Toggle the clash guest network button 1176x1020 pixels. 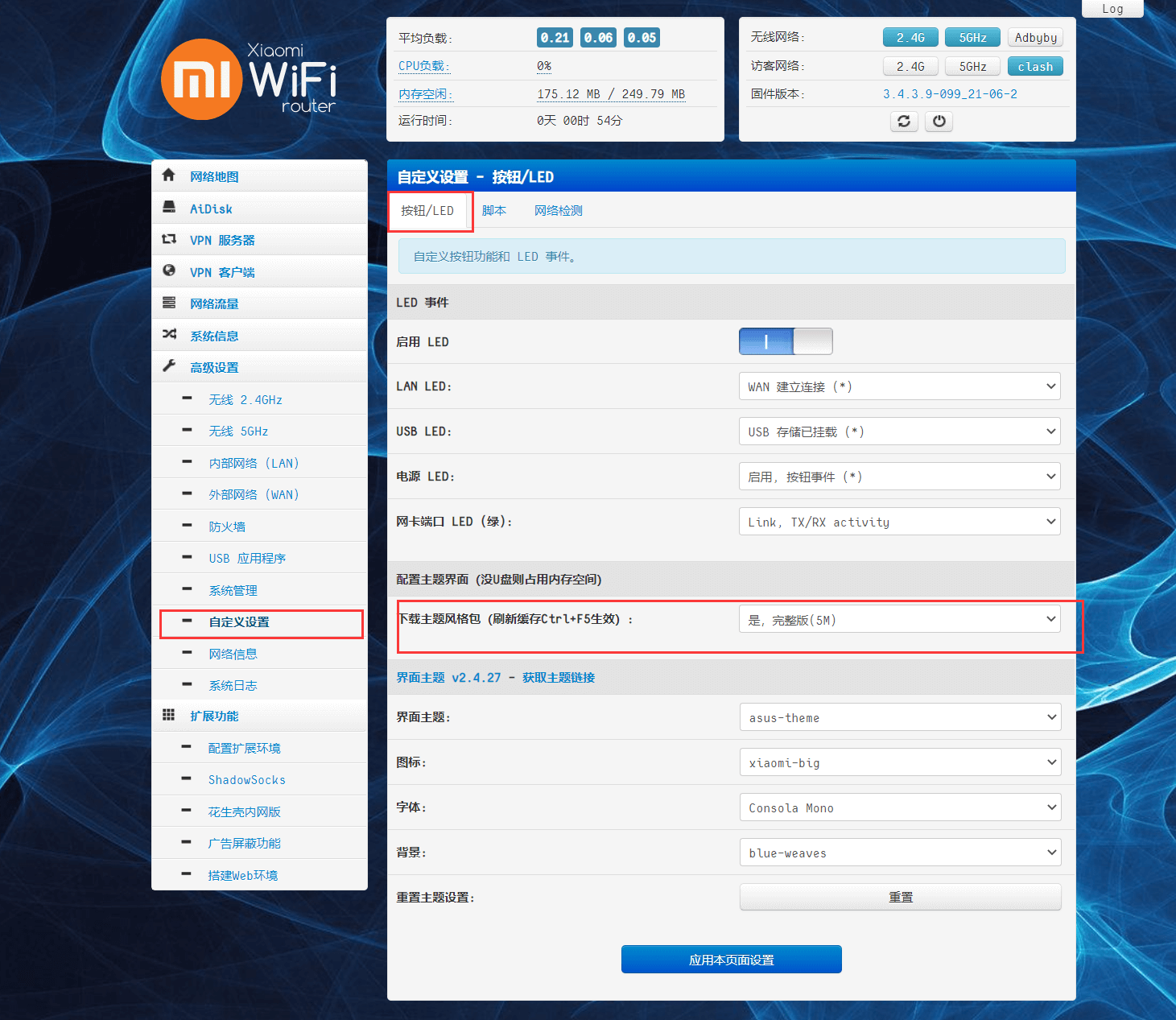click(1035, 67)
